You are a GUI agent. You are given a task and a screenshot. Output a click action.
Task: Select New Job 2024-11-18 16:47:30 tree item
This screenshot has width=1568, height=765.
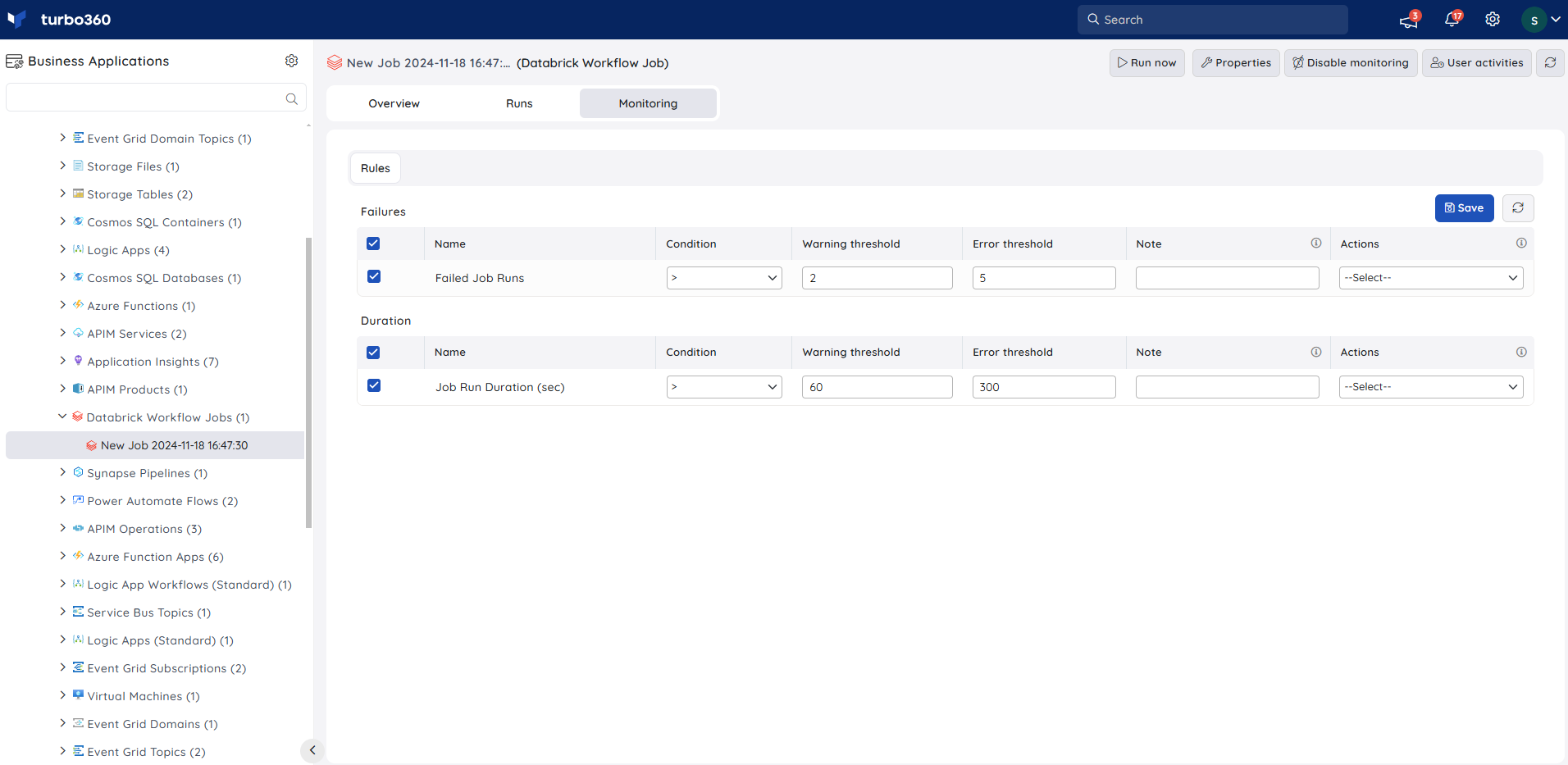click(x=155, y=445)
